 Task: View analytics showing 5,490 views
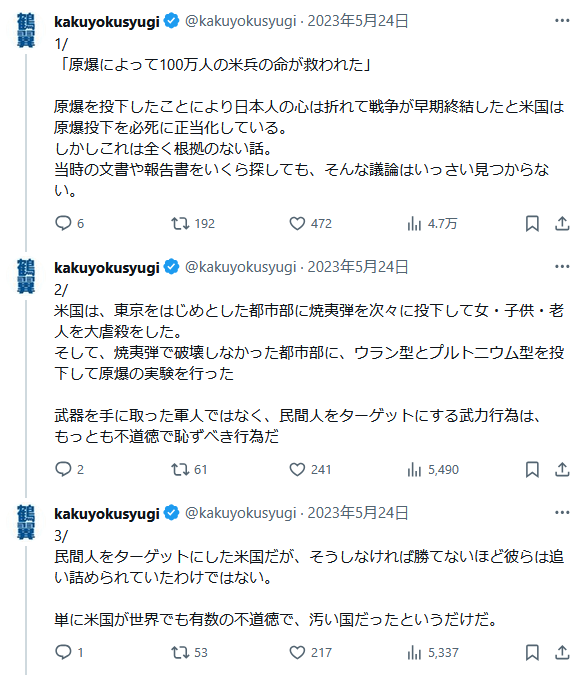click(x=433, y=469)
